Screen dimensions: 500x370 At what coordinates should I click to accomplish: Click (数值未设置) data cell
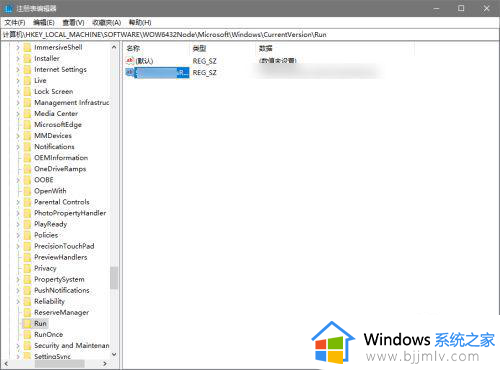click(x=278, y=61)
